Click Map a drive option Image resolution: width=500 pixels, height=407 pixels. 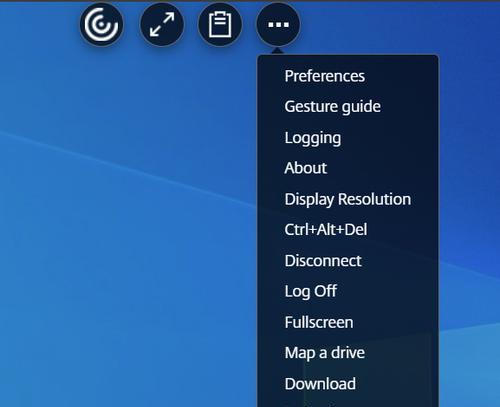coord(325,353)
